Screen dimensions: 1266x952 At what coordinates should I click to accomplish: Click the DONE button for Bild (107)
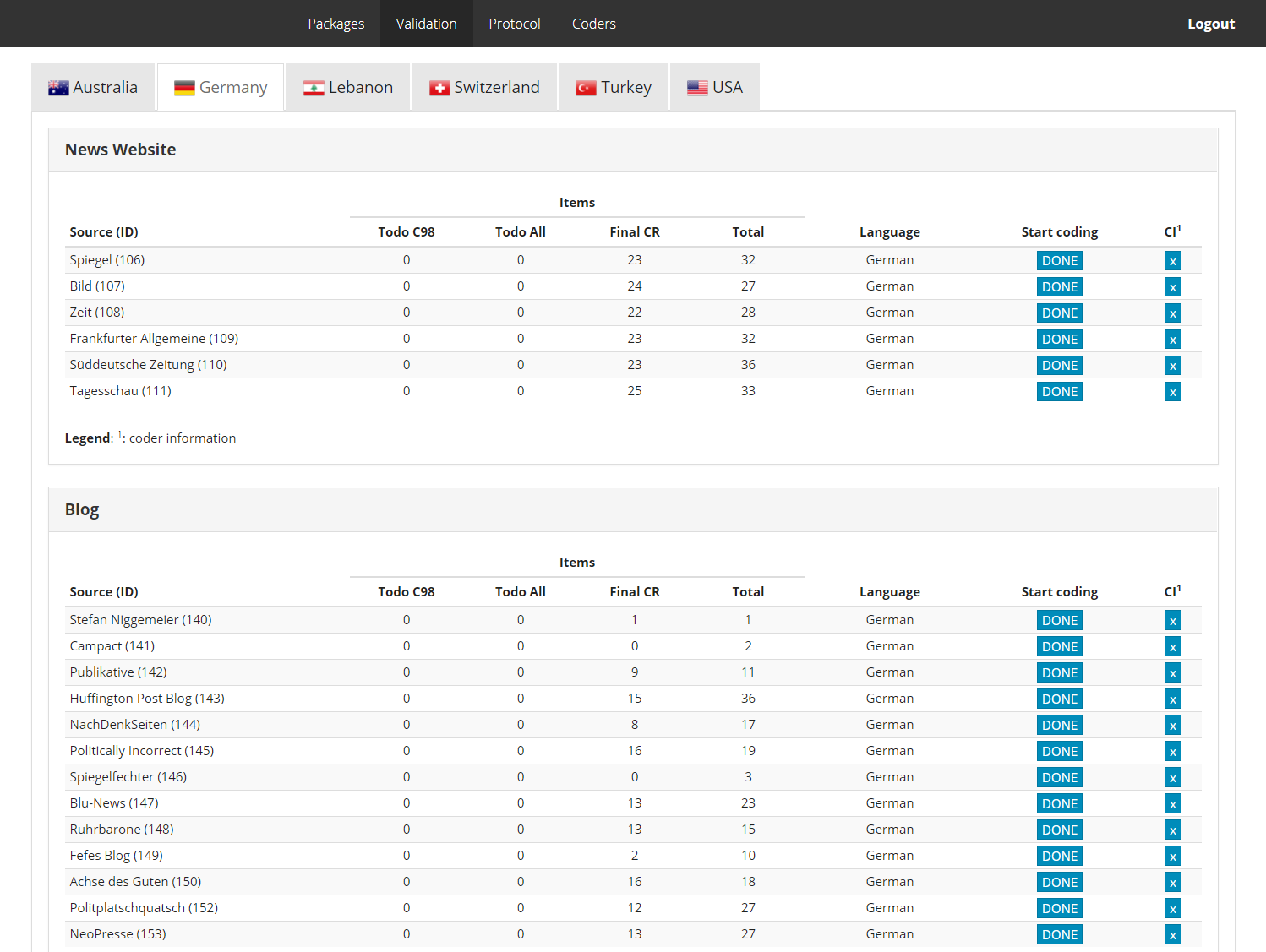tap(1060, 287)
